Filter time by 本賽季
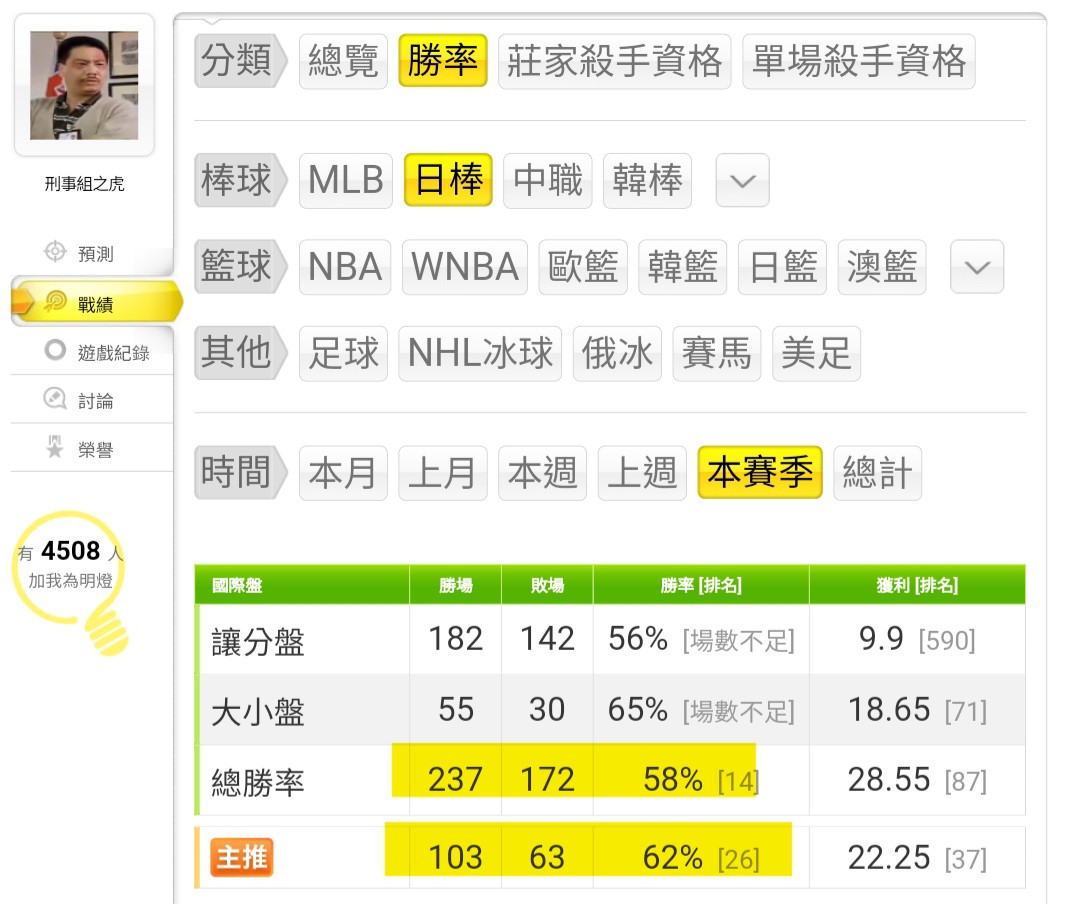 760,472
